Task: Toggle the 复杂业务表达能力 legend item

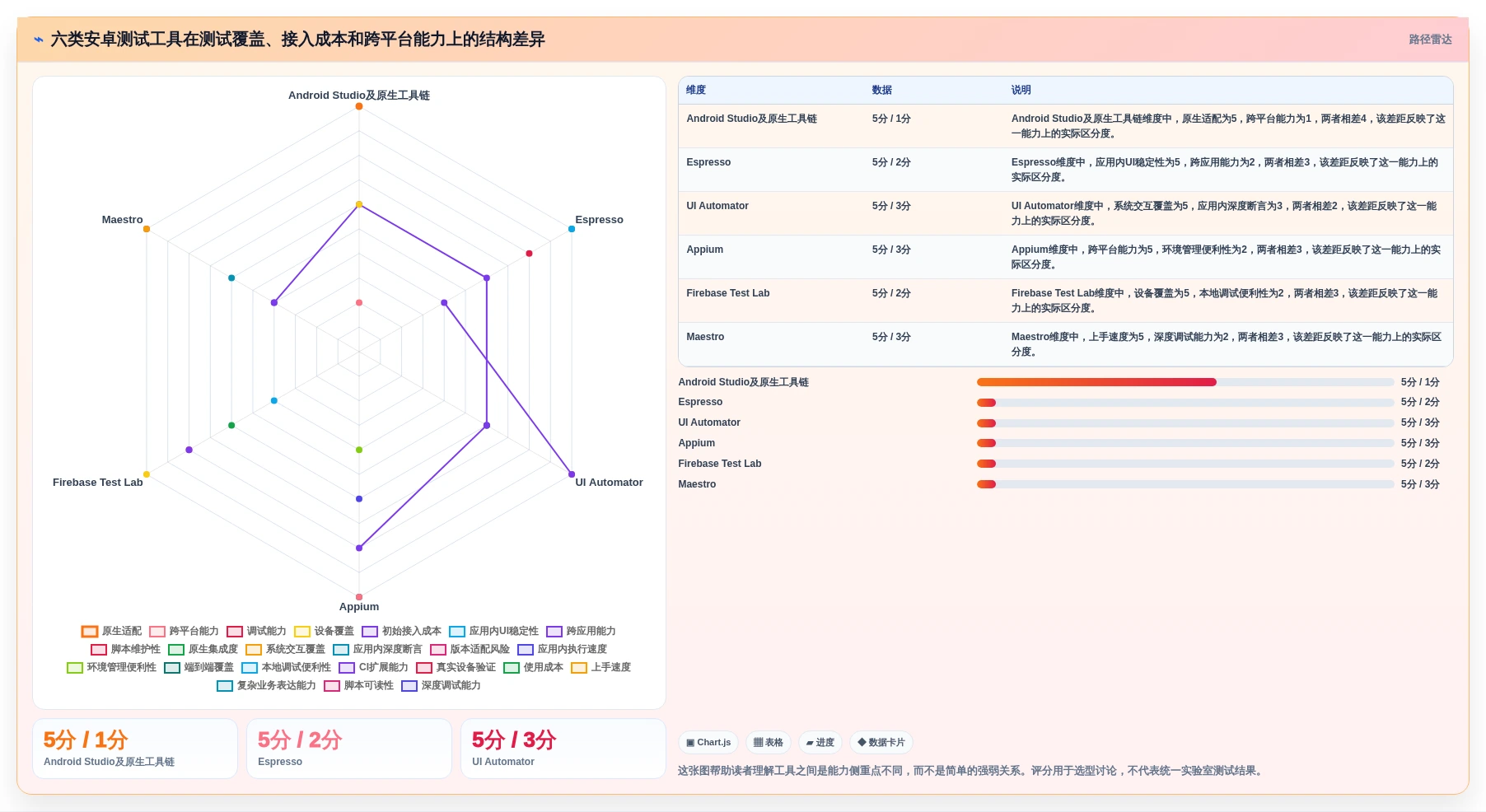Action: (x=266, y=686)
